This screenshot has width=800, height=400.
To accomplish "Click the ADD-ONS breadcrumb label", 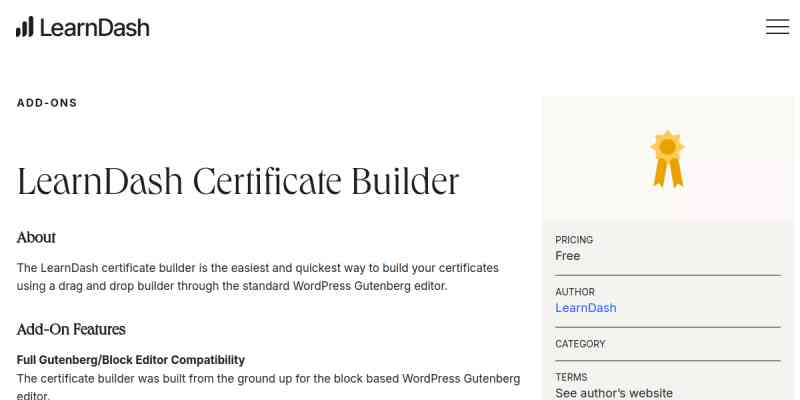I will [x=47, y=103].
